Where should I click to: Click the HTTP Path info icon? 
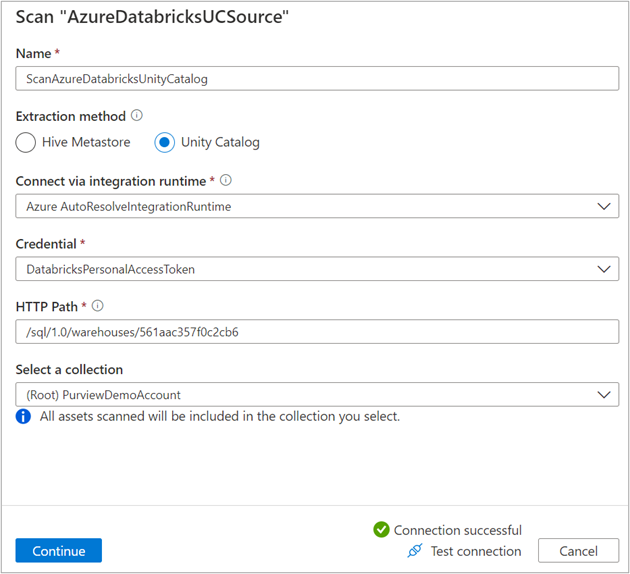click(97, 307)
